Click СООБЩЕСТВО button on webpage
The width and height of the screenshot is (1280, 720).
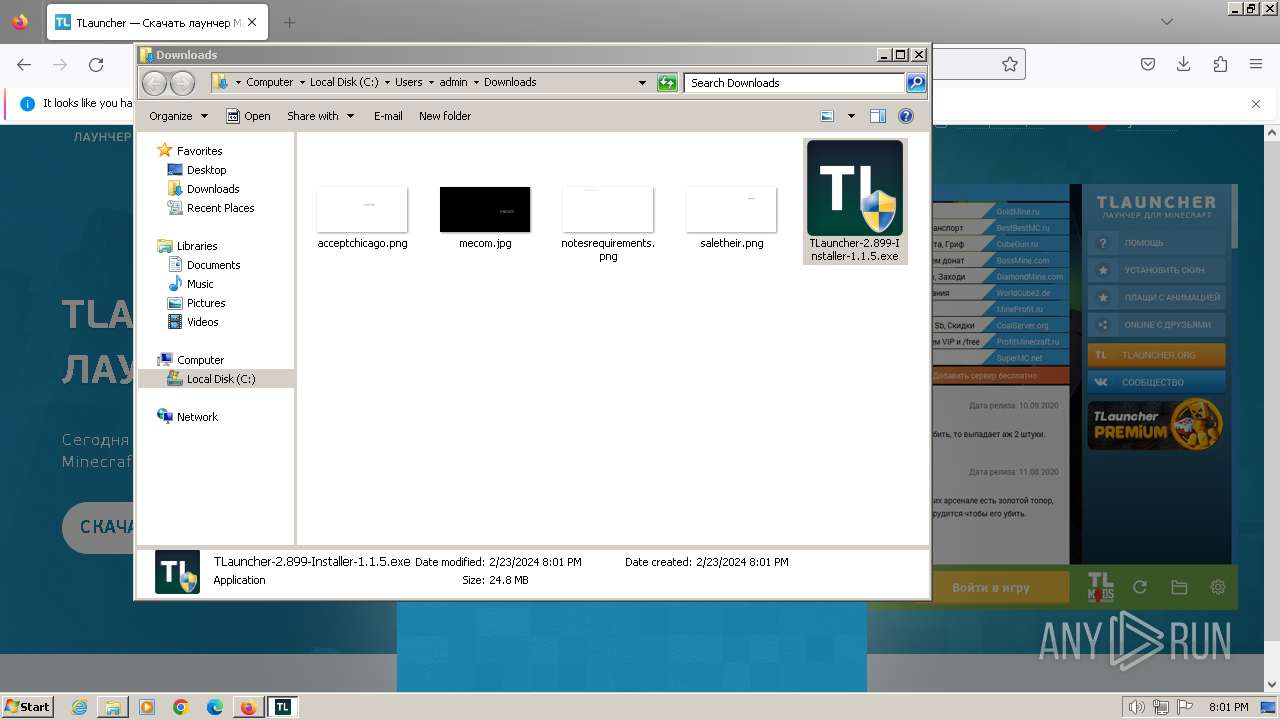pyautogui.click(x=1157, y=382)
